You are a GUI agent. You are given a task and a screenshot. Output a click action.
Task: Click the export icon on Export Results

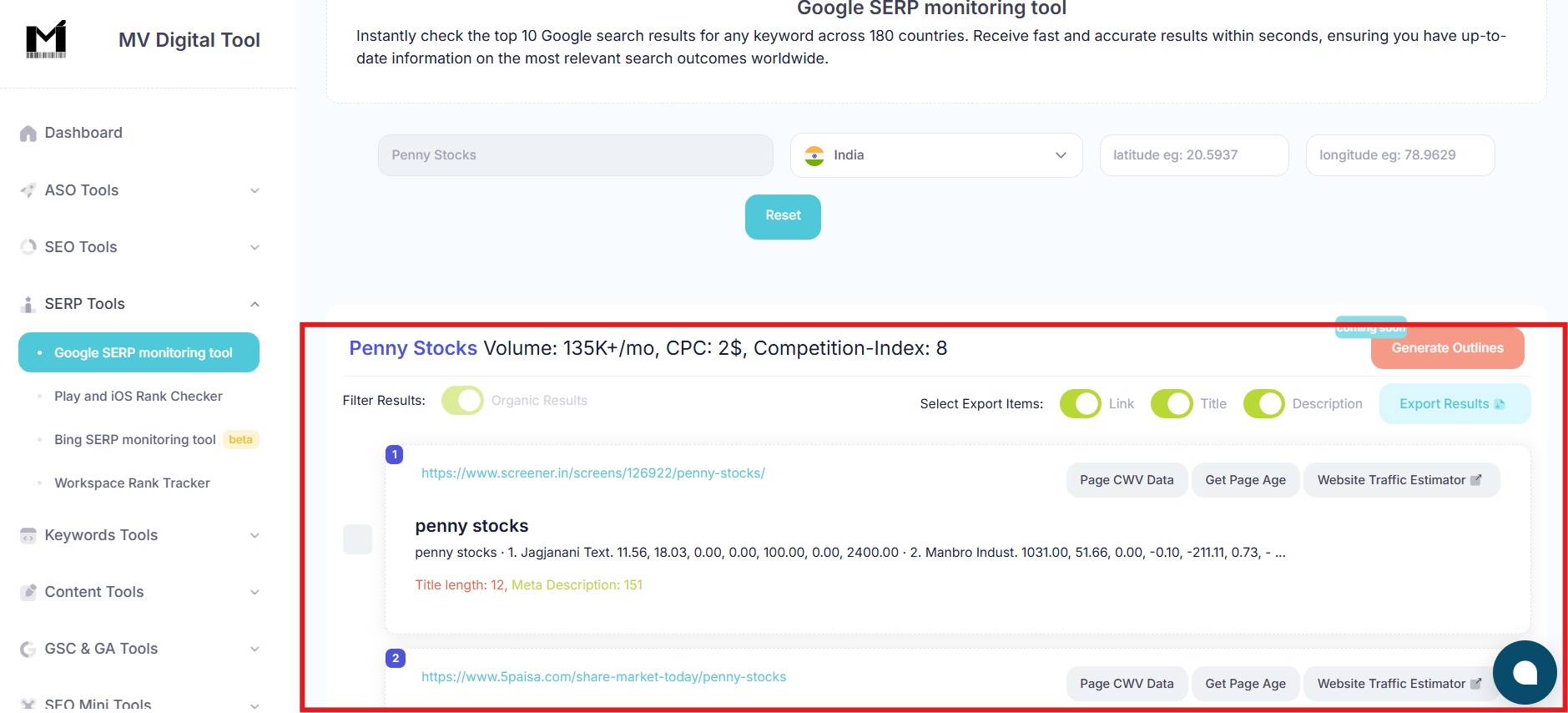(x=1500, y=404)
